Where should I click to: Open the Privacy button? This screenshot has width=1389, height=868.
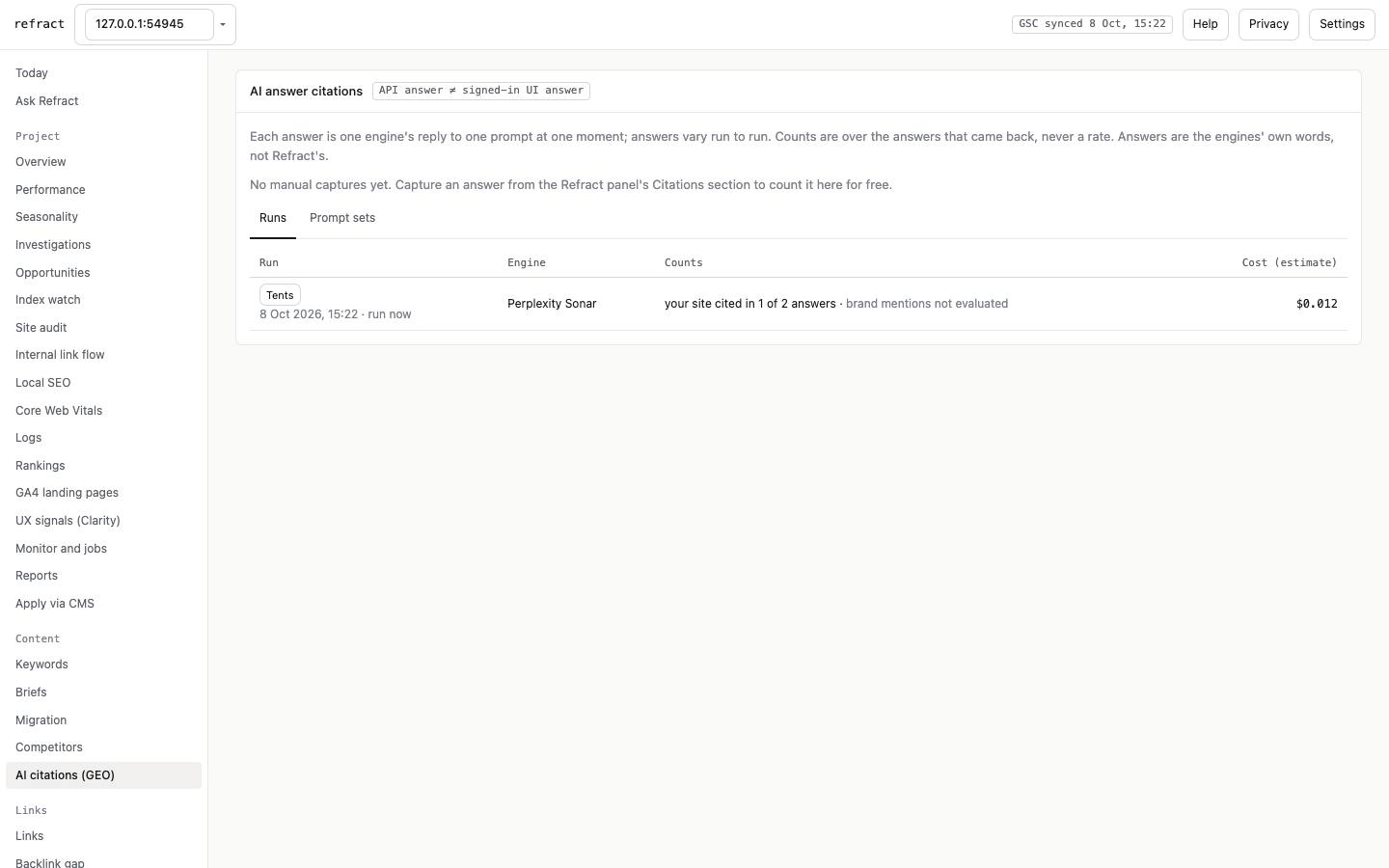click(x=1268, y=24)
